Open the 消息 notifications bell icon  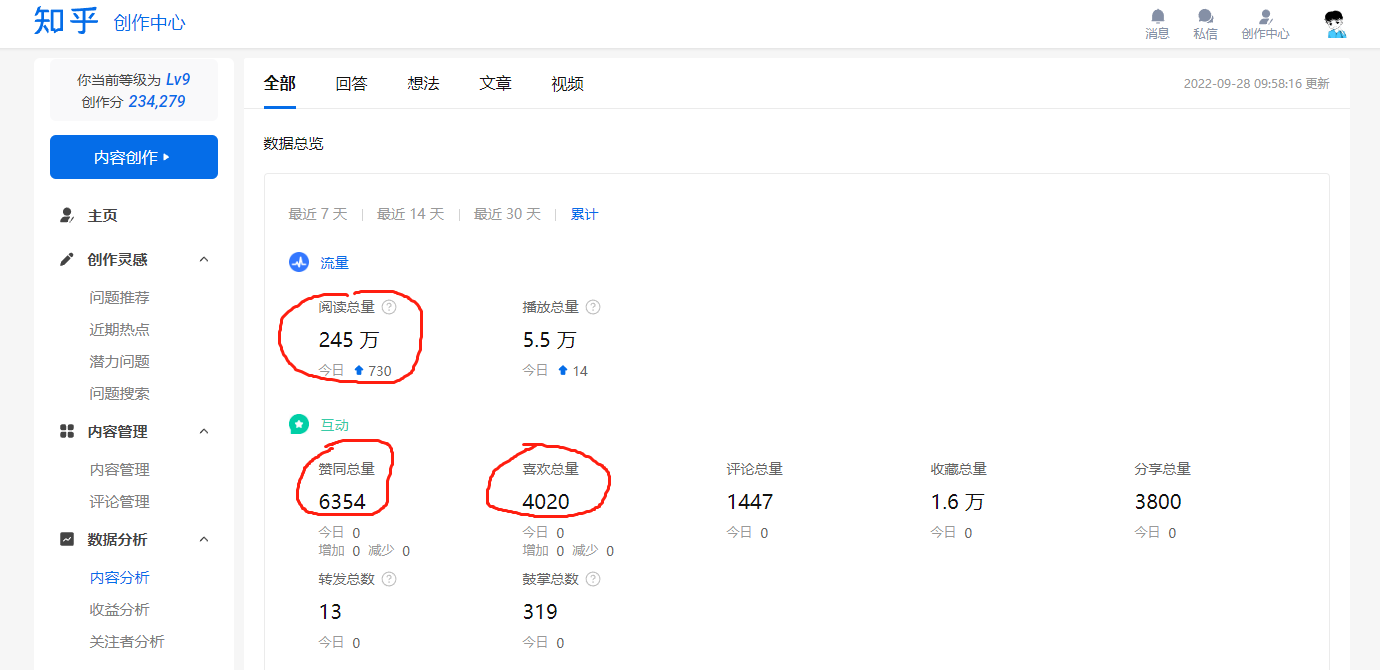1157,16
